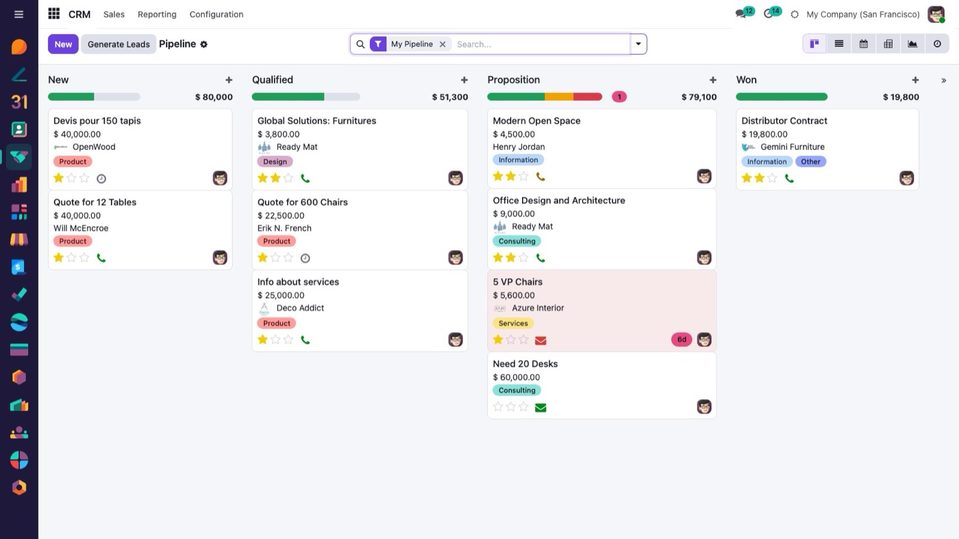The height and width of the screenshot is (539, 959).
Task: Click clock icon on Quote for 600 Chairs
Action: coord(305,258)
